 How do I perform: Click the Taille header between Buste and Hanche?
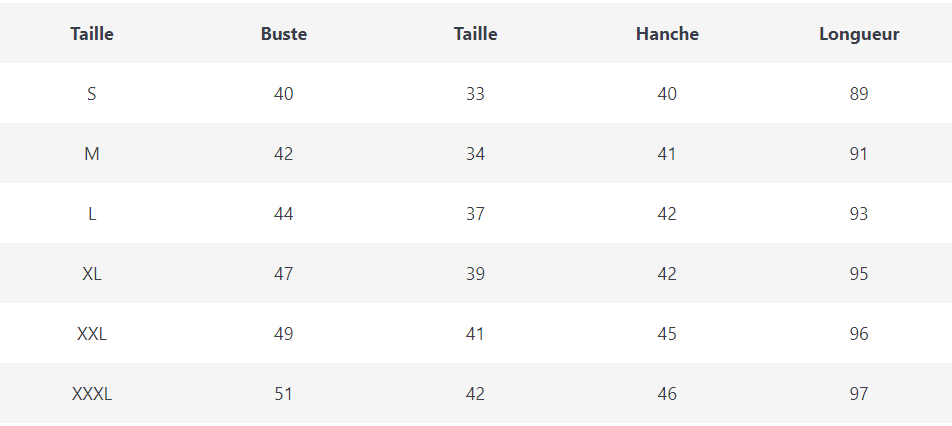point(475,34)
